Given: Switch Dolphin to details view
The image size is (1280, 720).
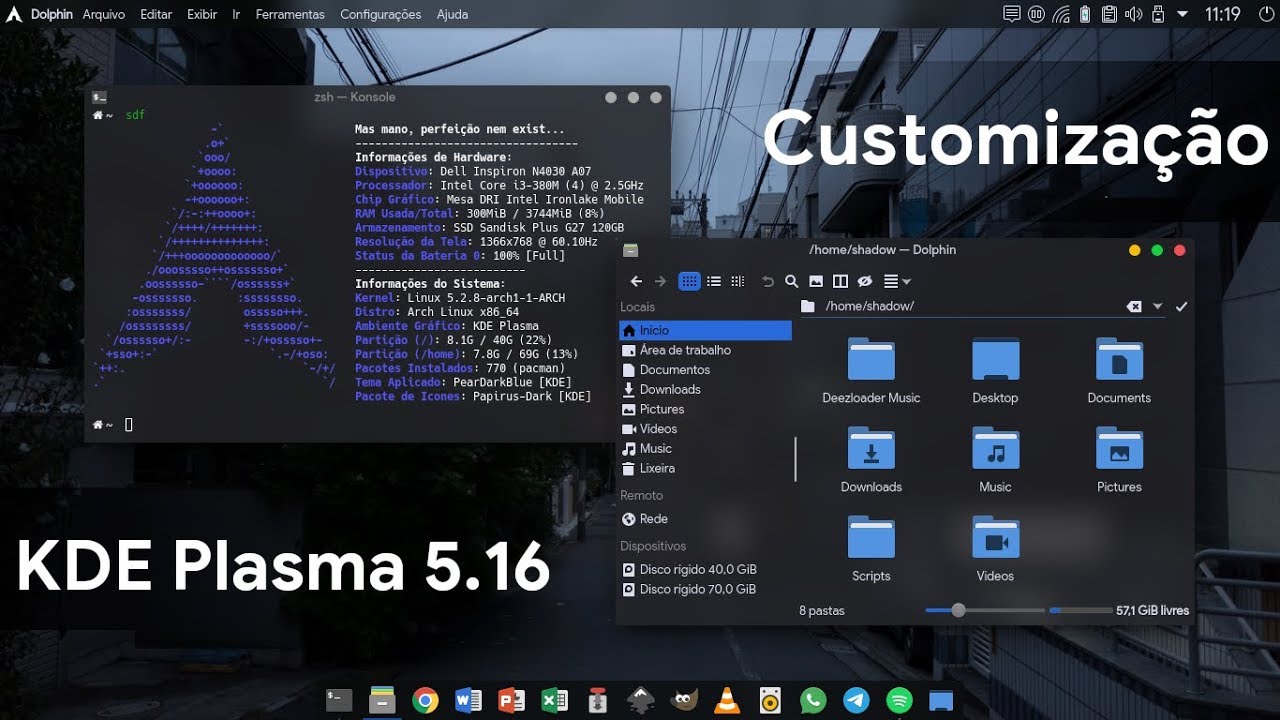Looking at the screenshot, I should pos(738,282).
